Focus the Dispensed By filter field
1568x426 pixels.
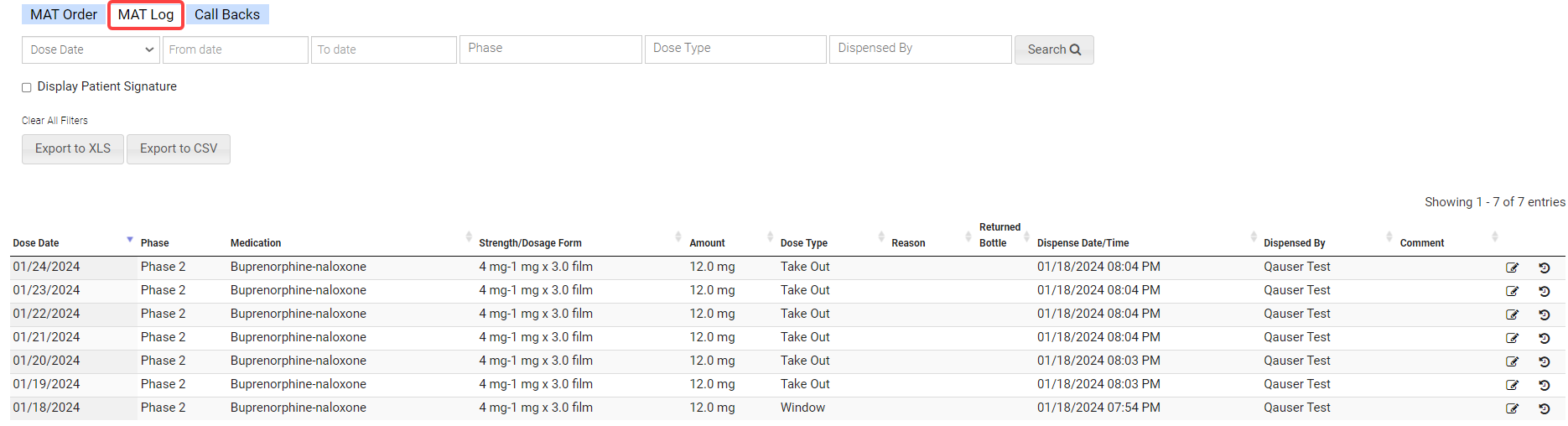(x=921, y=49)
